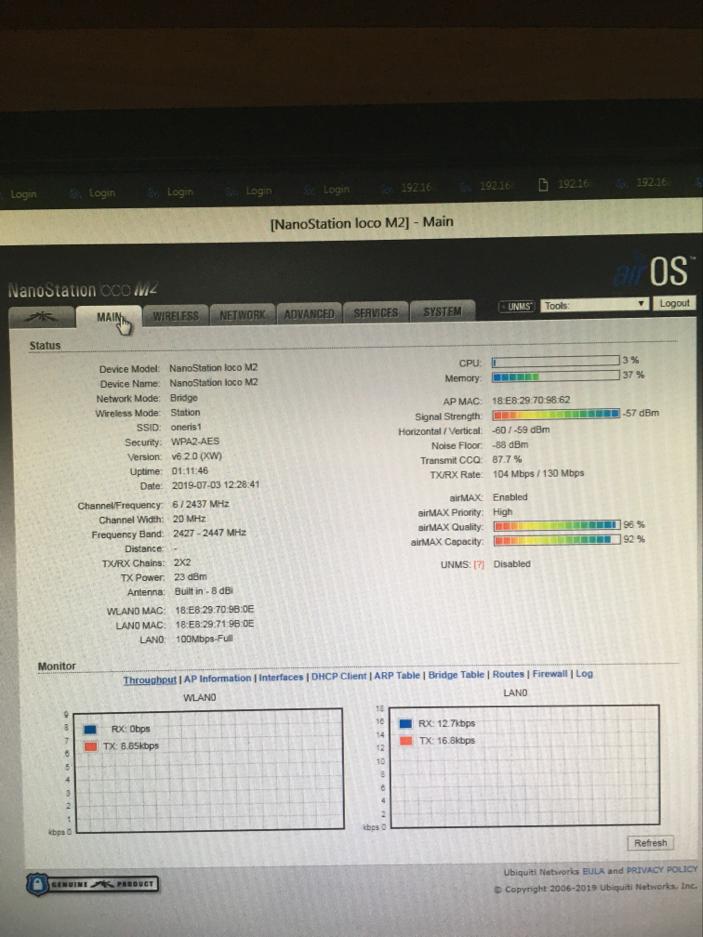Open the Bridge Table link
Screen dimensions: 703x937
click(x=456, y=675)
